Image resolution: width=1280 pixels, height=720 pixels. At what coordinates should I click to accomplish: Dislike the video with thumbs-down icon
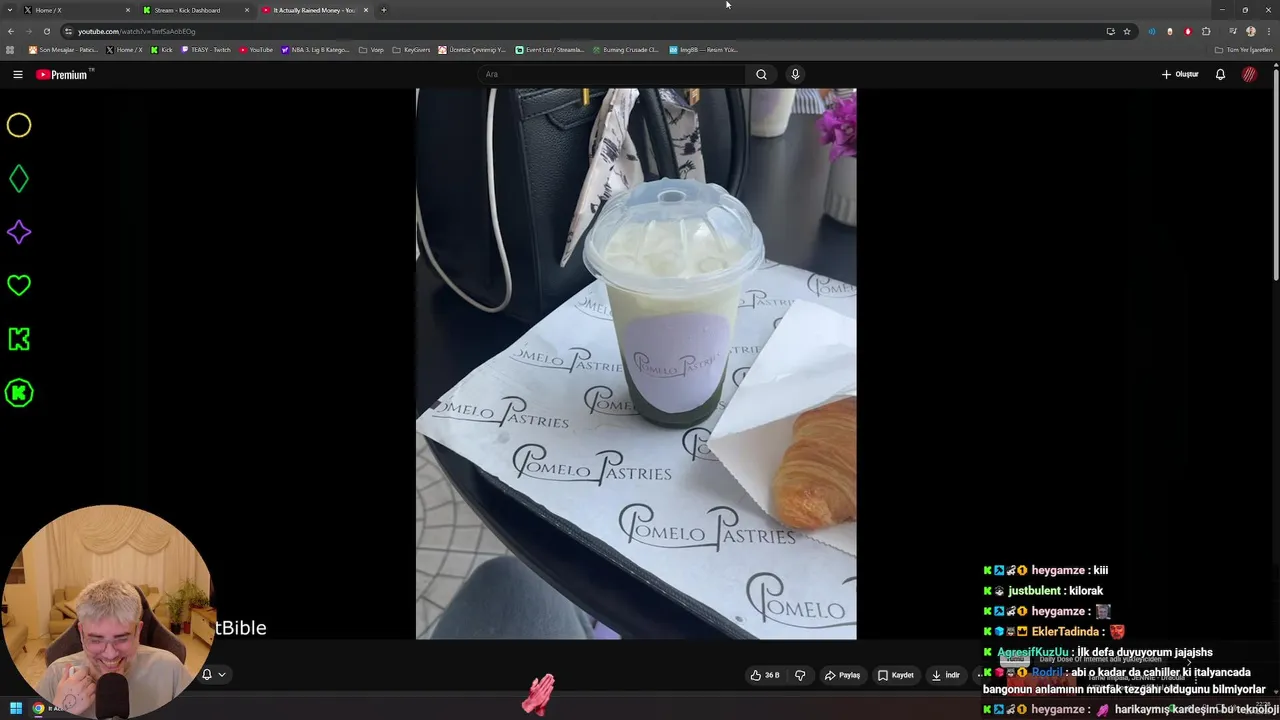point(800,675)
